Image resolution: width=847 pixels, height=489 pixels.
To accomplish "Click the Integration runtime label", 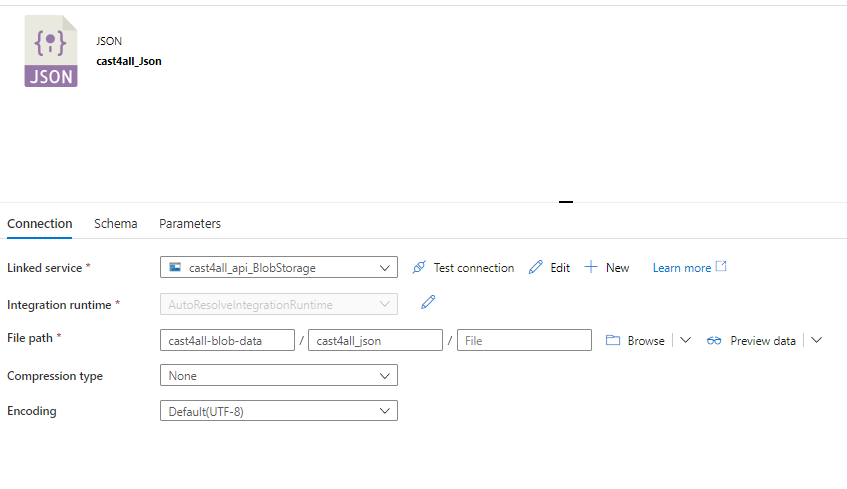I will coord(59,305).
